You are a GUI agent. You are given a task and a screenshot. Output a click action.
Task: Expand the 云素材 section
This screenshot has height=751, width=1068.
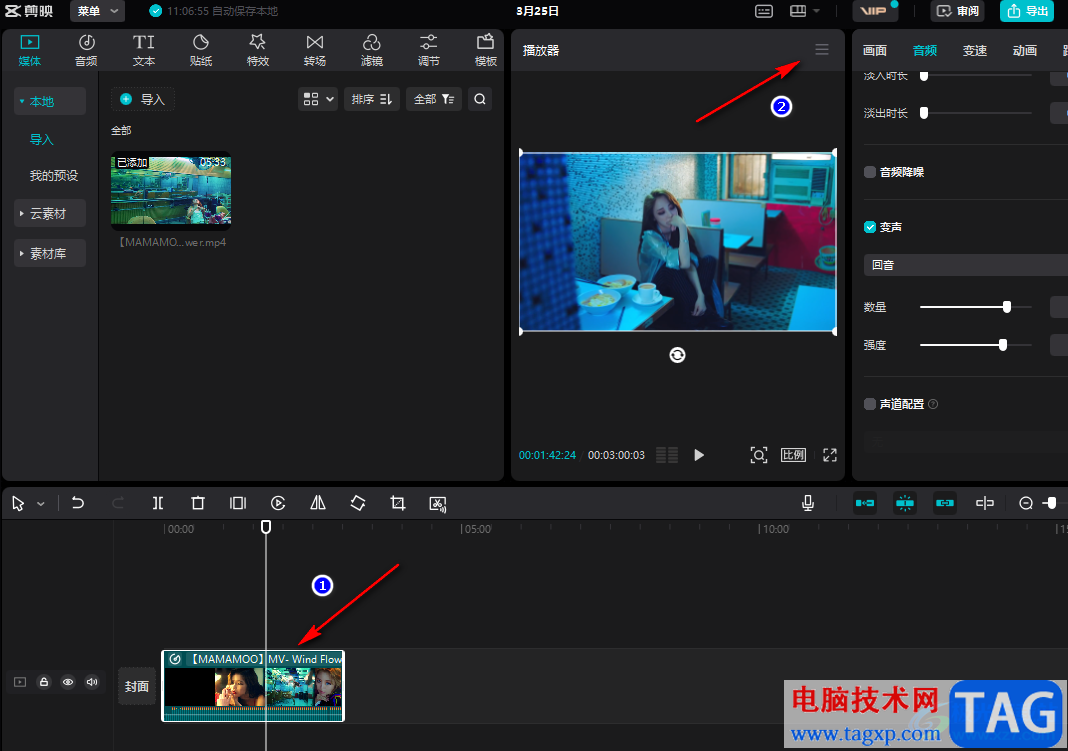pos(50,214)
